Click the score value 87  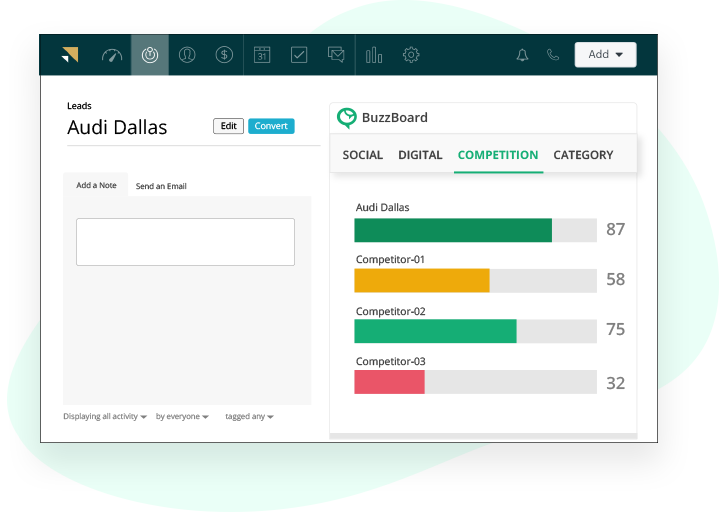pos(615,229)
